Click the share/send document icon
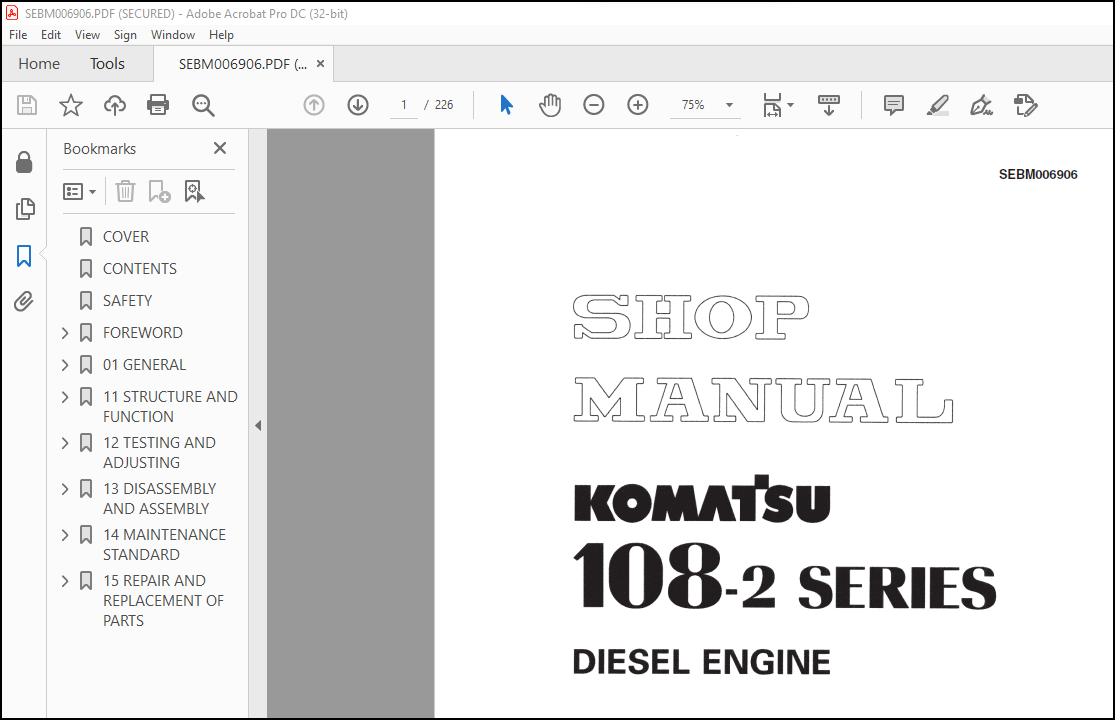 click(1025, 105)
